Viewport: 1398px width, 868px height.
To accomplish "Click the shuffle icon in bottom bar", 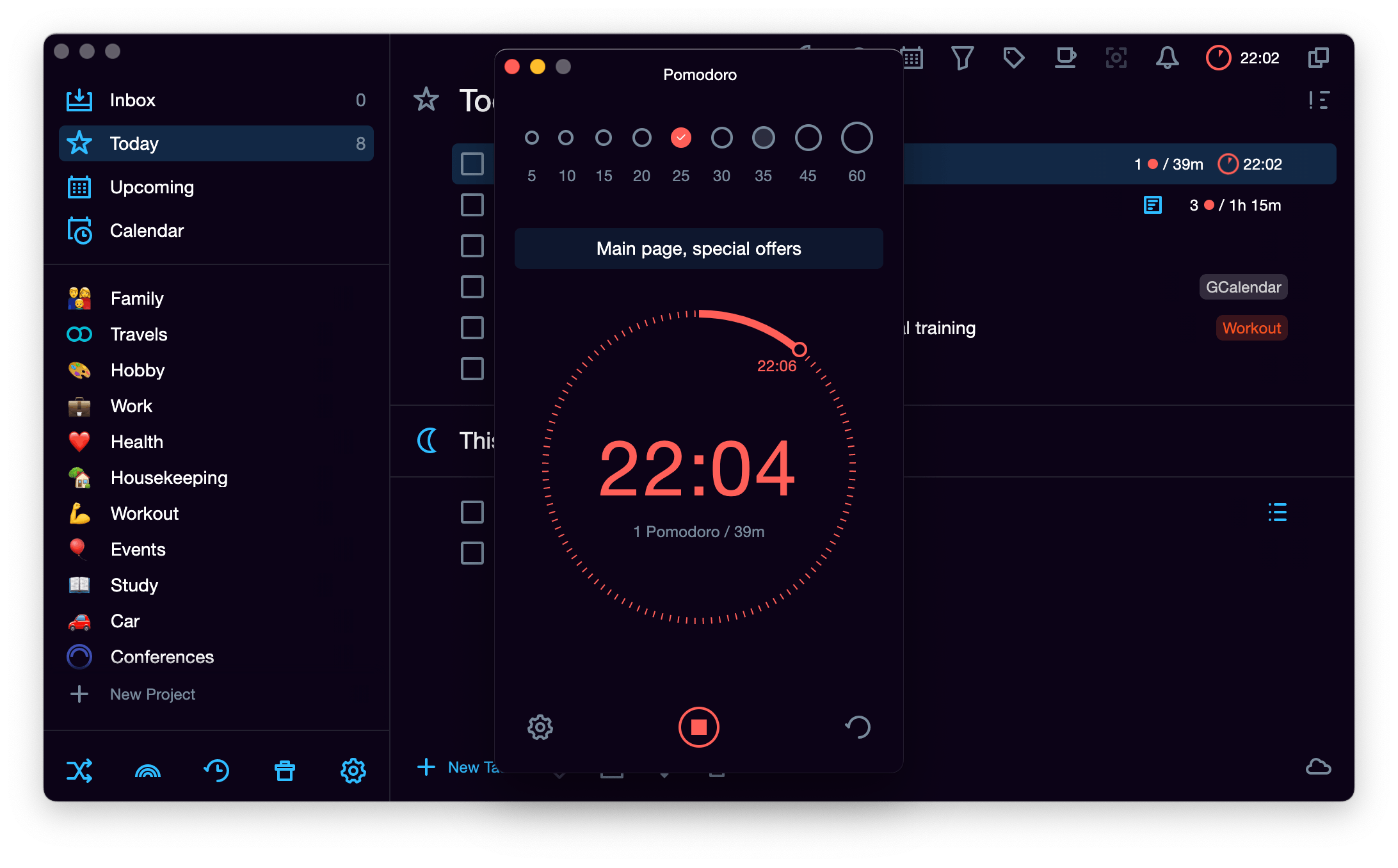I will tap(79, 771).
